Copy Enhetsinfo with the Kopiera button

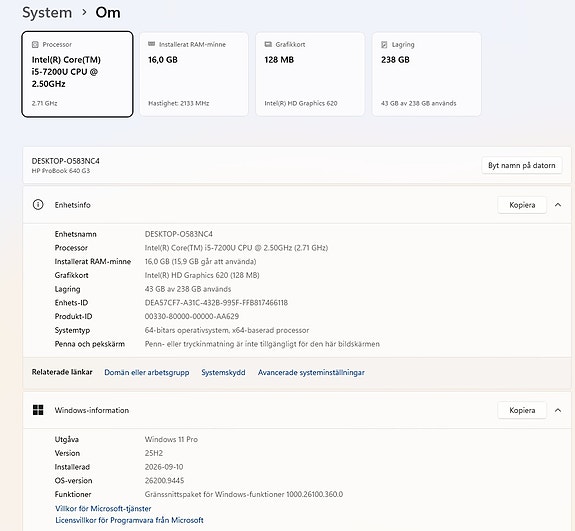pos(522,205)
